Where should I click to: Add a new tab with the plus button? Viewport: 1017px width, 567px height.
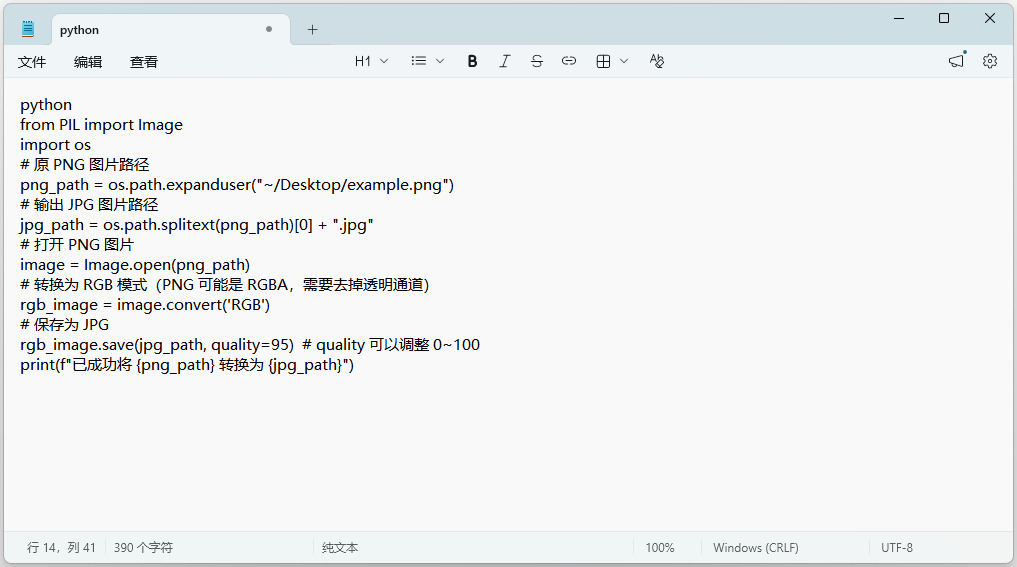click(312, 29)
